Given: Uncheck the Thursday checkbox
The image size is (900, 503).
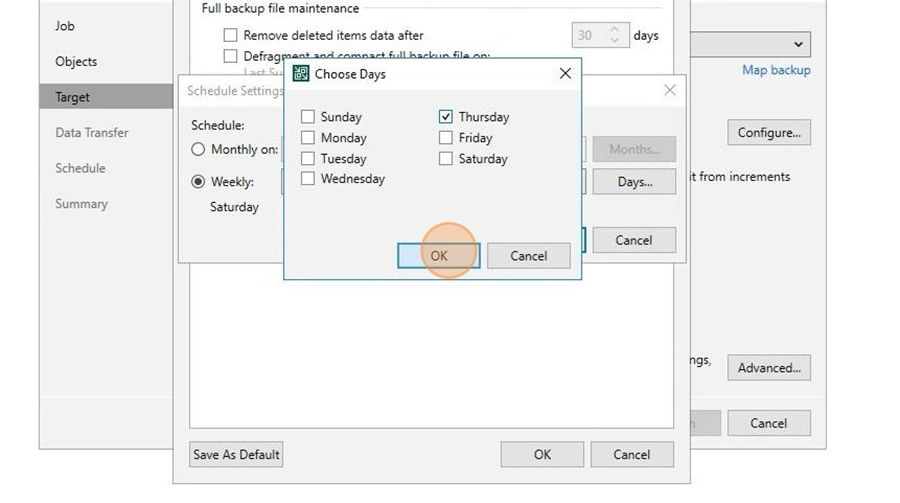Looking at the screenshot, I should click(x=445, y=117).
